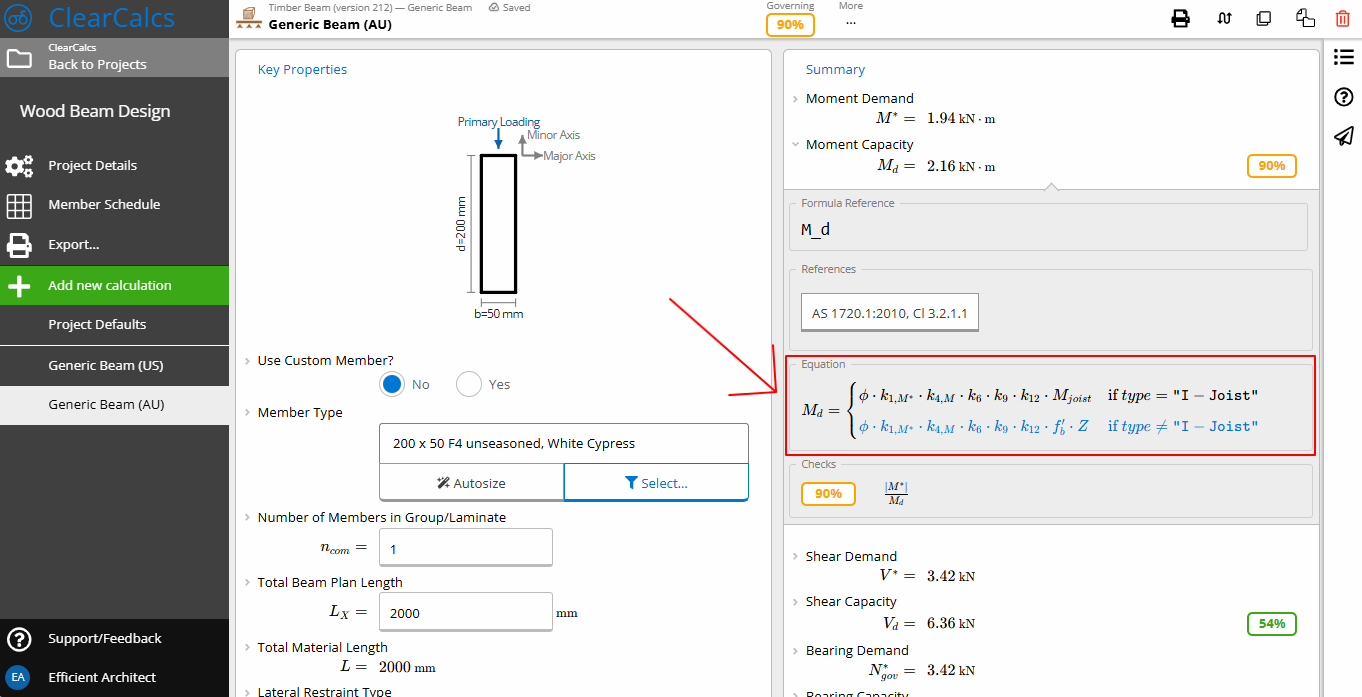Screen dimensions: 1362x697
Task: Expand the Total Material Length chevron
Action: pyautogui.click(x=247, y=647)
